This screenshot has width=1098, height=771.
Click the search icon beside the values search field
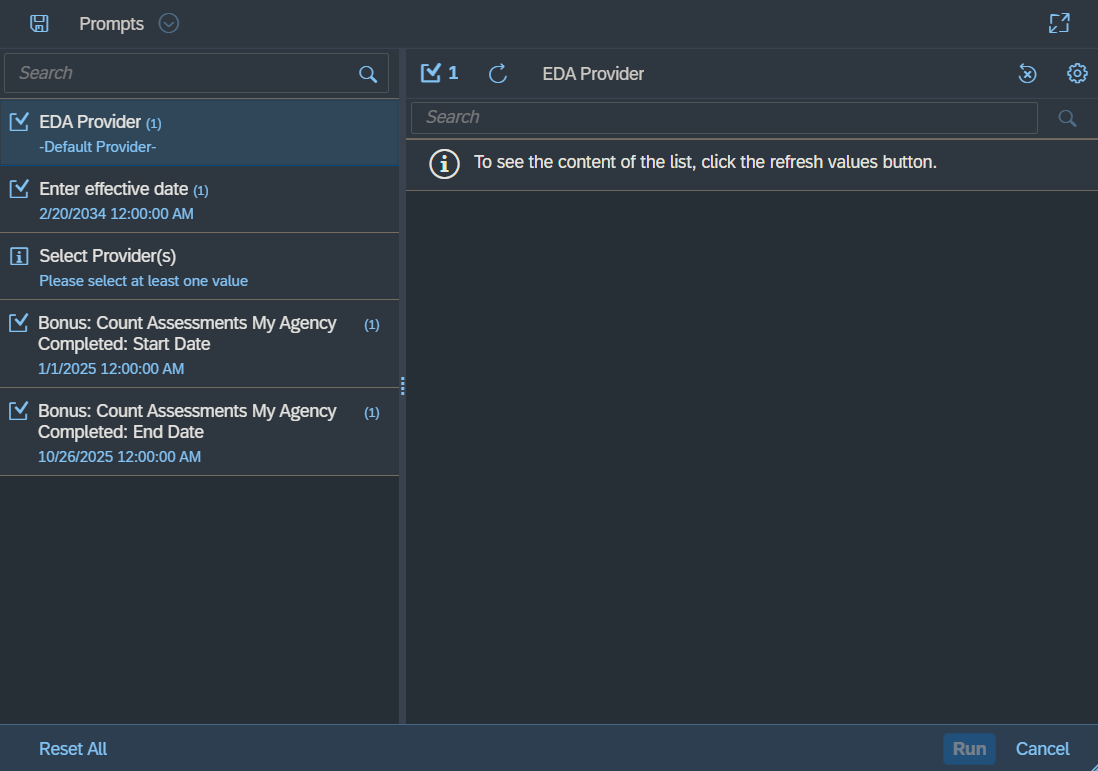pos(1067,118)
